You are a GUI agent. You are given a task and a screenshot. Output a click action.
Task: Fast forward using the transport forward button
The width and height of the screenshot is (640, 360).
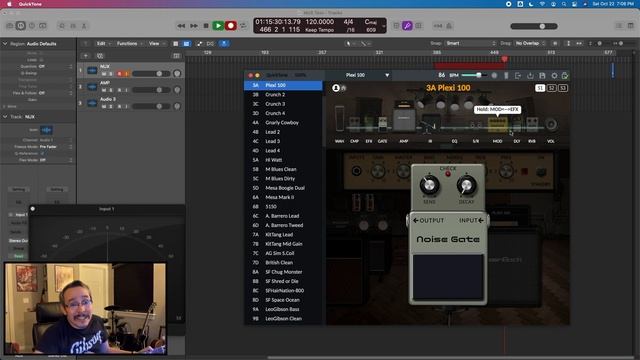coord(194,26)
